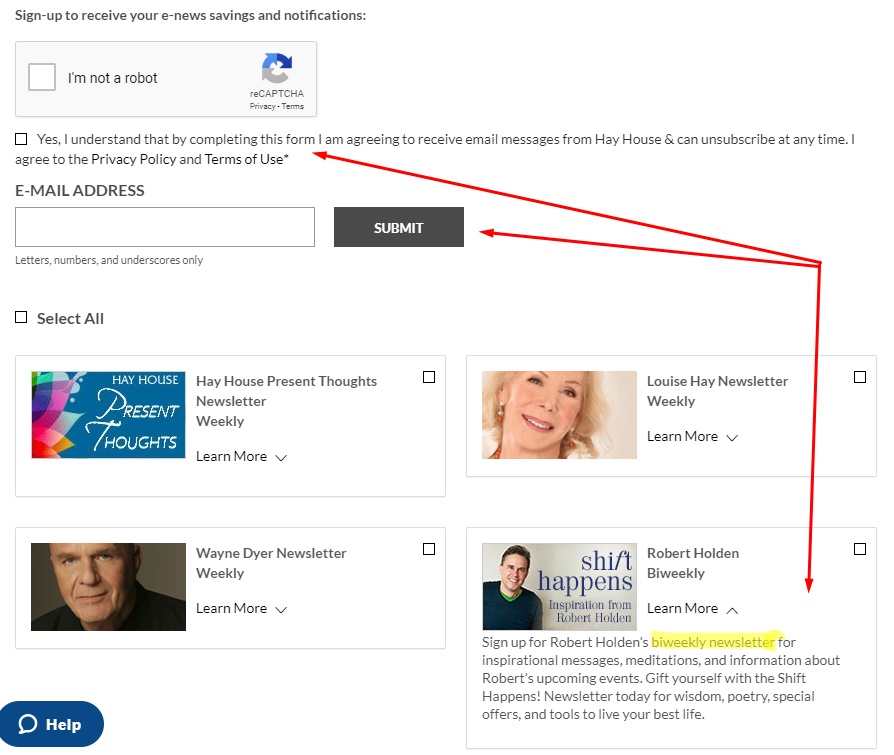Image resolution: width=894 pixels, height=755 pixels.
Task: Click the E-MAIL ADDRESS label
Action: (80, 190)
